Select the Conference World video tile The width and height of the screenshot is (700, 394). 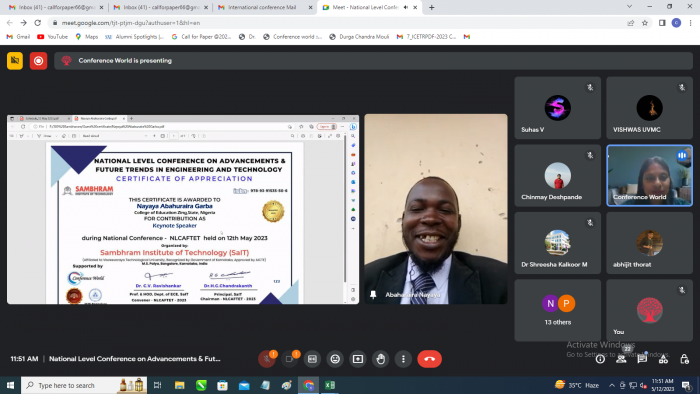[x=649, y=175]
